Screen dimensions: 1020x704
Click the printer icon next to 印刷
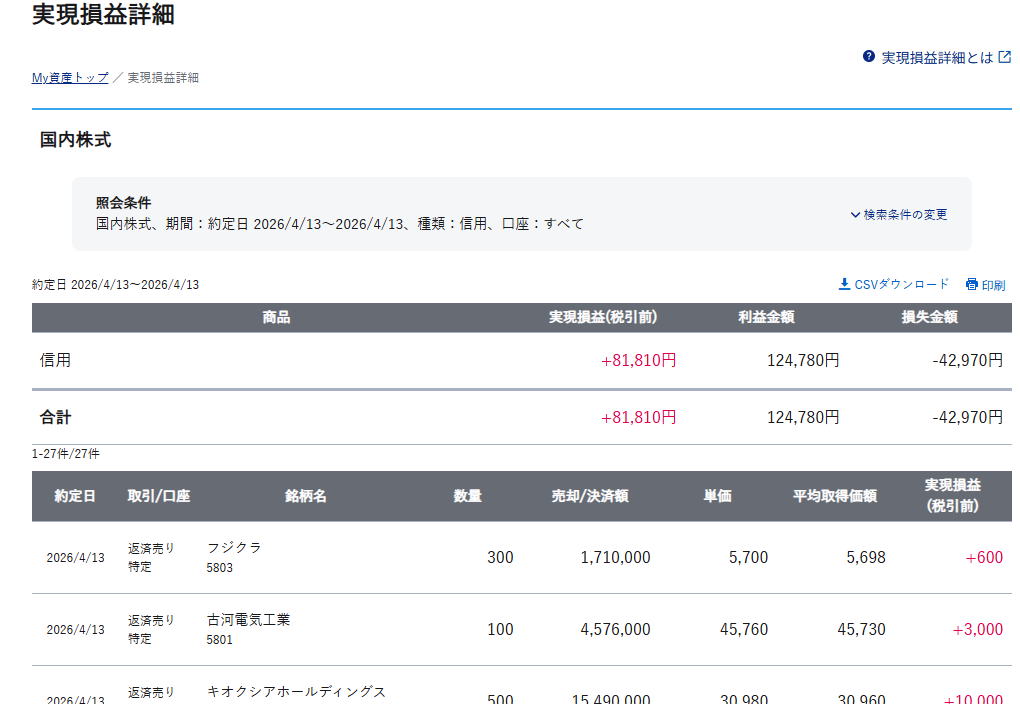coord(972,284)
